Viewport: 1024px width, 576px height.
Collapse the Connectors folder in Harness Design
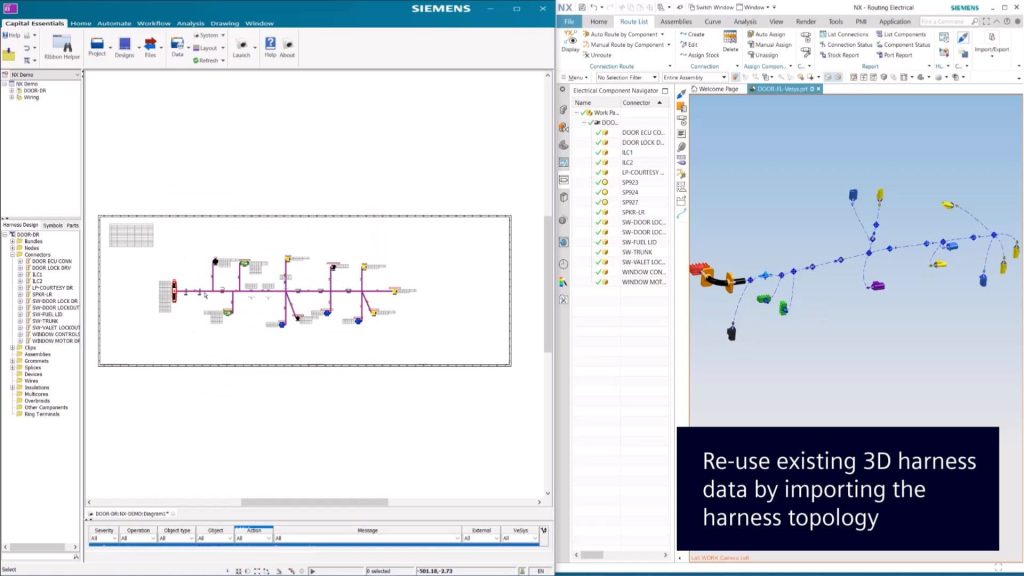pos(11,254)
